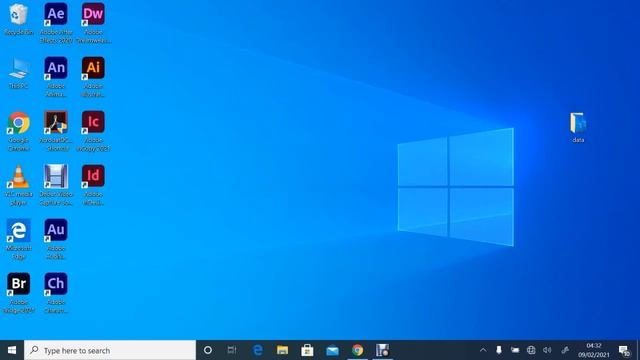Open Microsoft Store from the taskbar
This screenshot has height=360, width=640.
tap(307, 350)
